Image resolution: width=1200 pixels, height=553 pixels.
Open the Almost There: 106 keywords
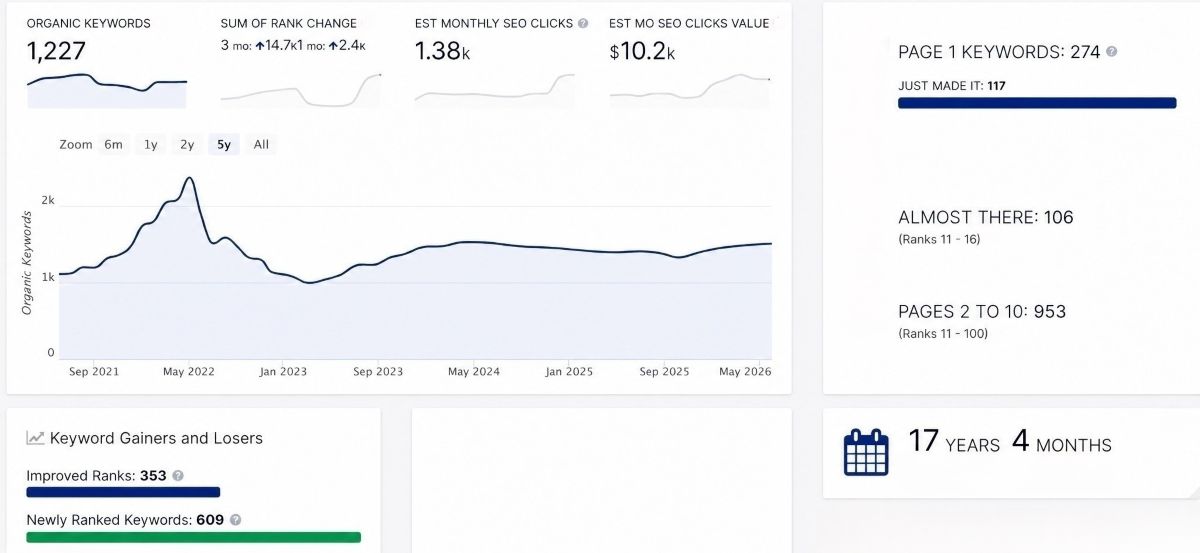pyautogui.click(x=985, y=217)
